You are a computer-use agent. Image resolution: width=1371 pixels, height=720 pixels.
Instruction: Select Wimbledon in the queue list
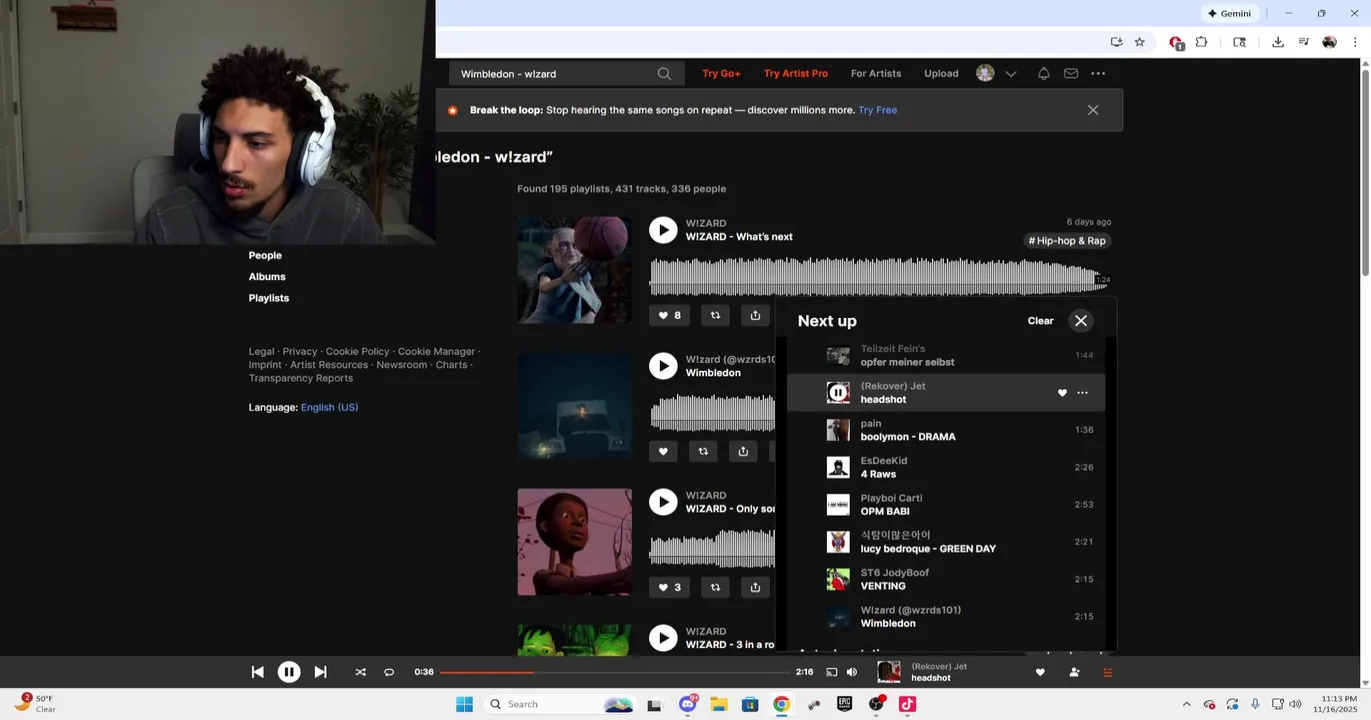click(946, 616)
